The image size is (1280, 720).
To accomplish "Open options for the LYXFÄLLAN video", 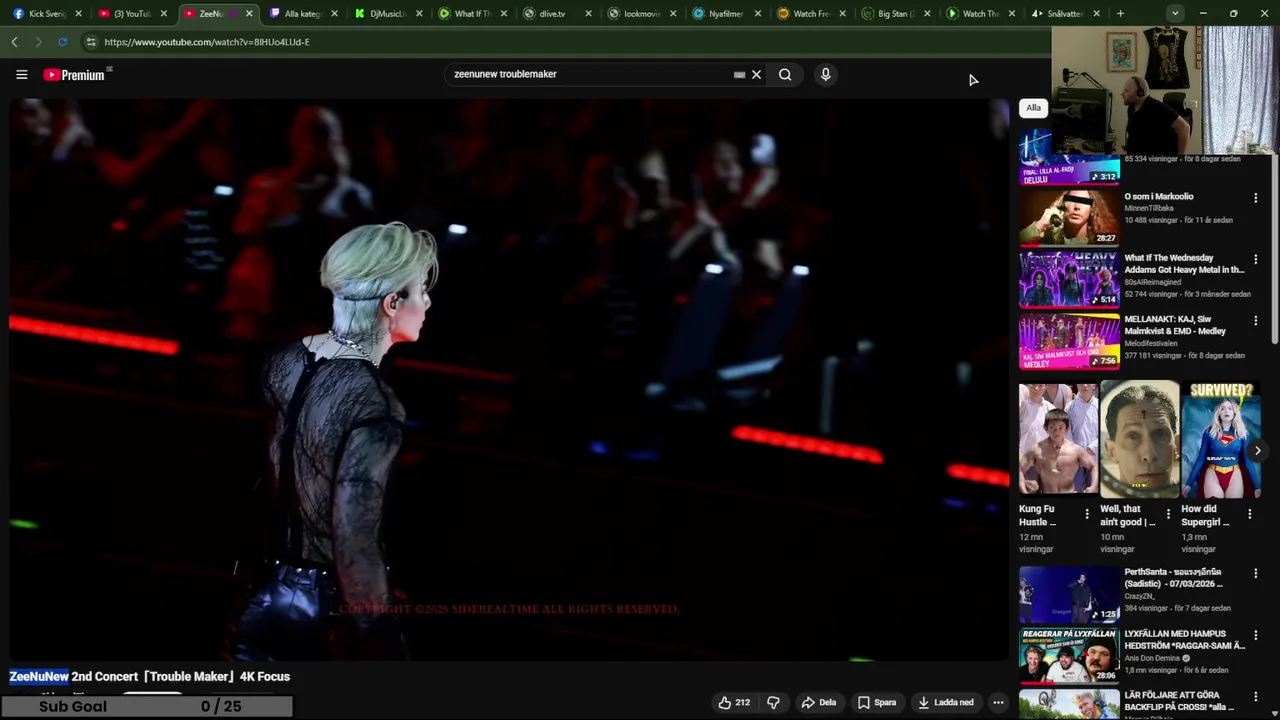I will (1256, 636).
